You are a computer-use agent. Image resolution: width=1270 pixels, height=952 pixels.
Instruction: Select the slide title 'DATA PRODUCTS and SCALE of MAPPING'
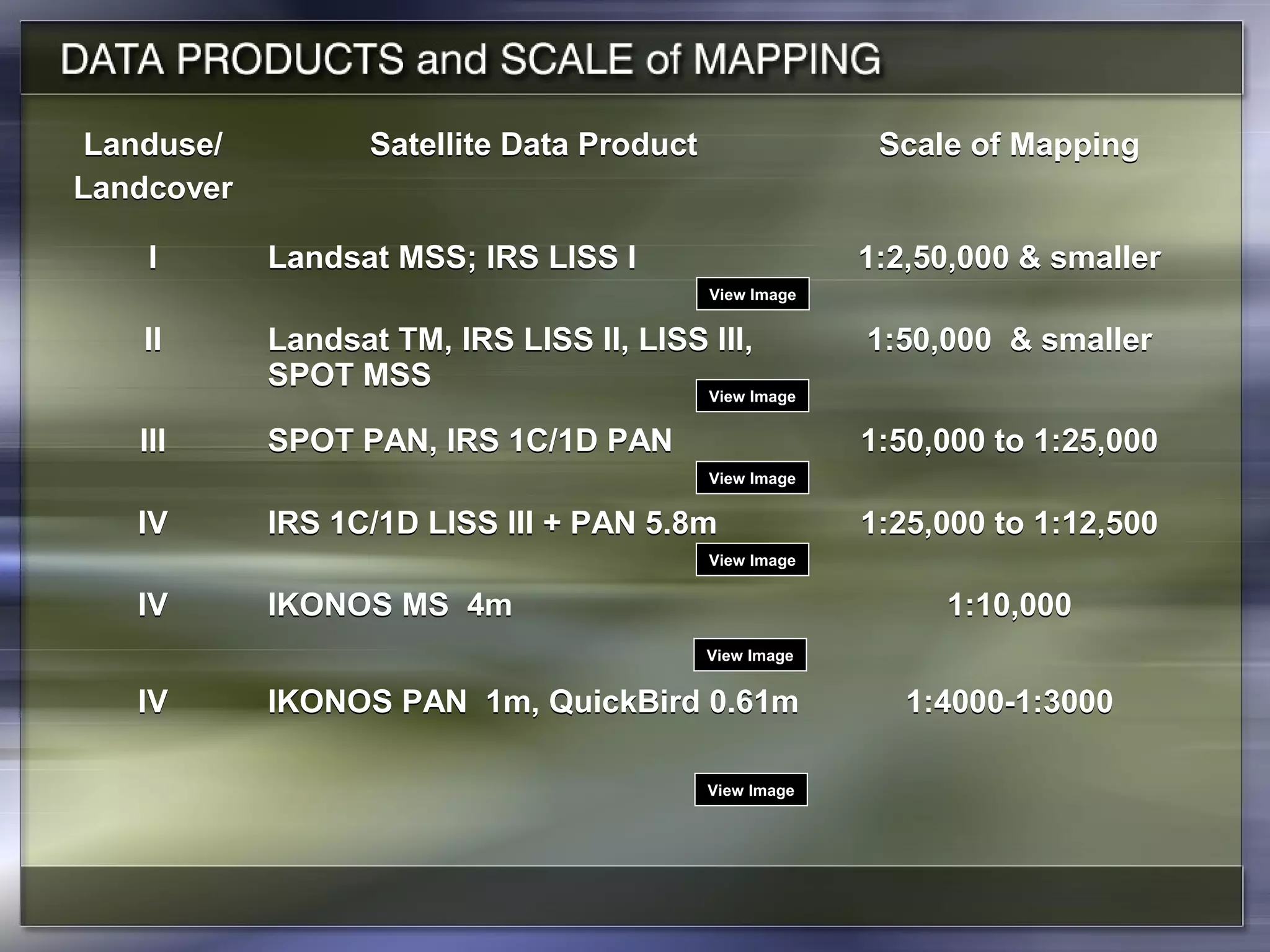(x=471, y=59)
